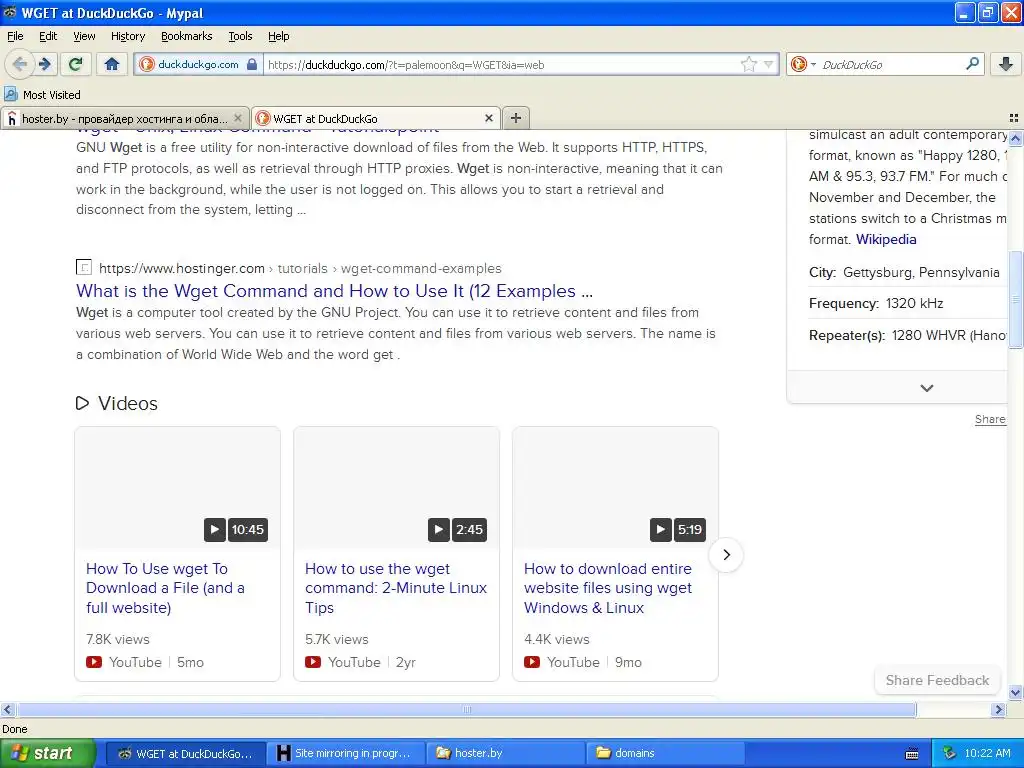Advance the videos carousel with next arrow
Screen dimensions: 1024x768
click(x=726, y=555)
